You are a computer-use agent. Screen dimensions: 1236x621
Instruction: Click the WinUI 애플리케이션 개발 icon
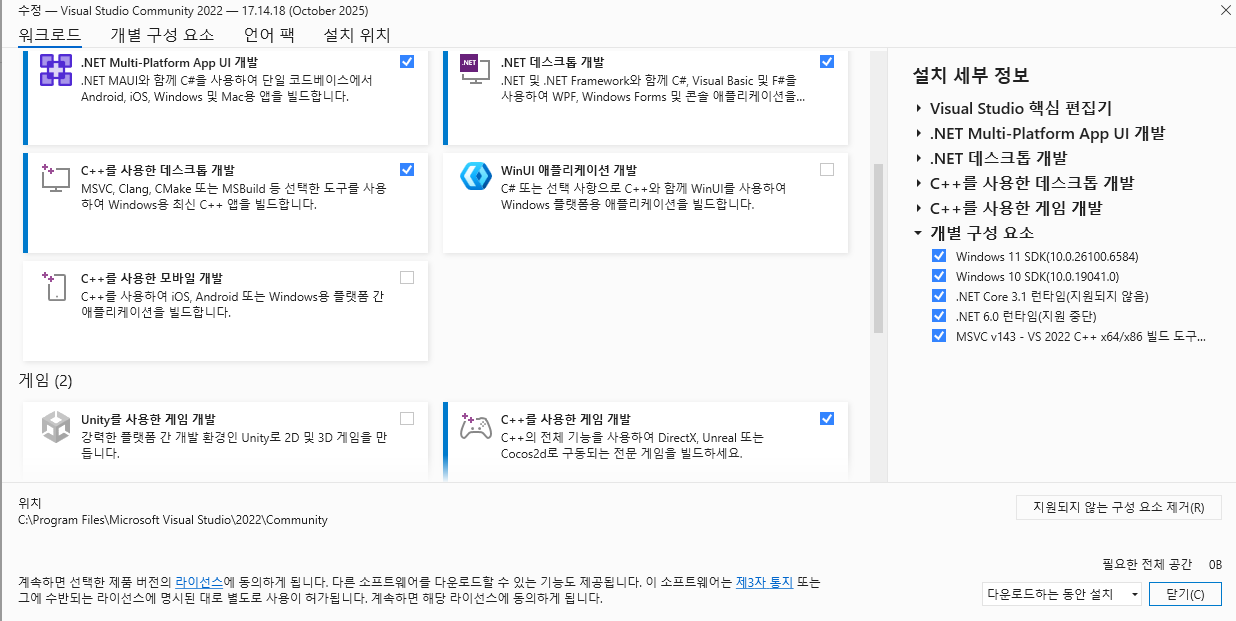[475, 177]
